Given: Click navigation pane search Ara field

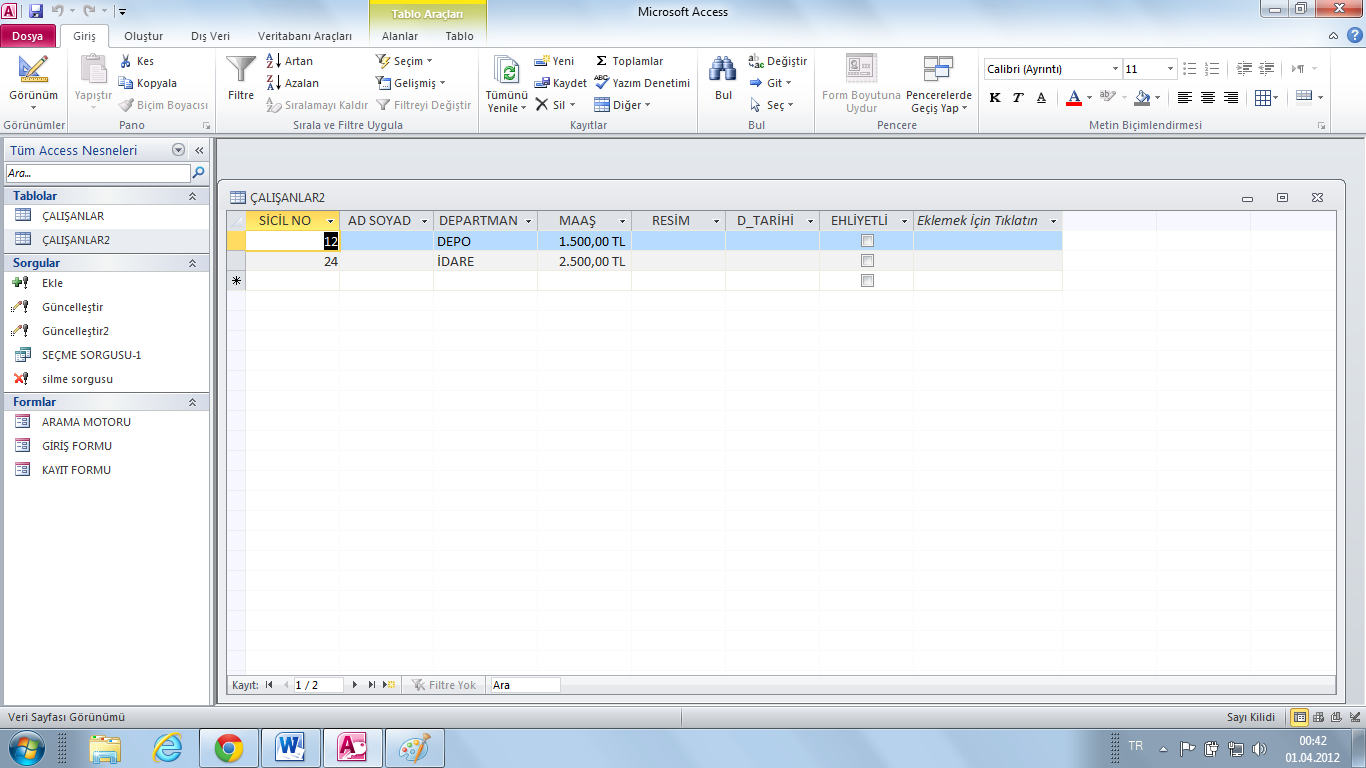Looking at the screenshot, I should [x=98, y=173].
